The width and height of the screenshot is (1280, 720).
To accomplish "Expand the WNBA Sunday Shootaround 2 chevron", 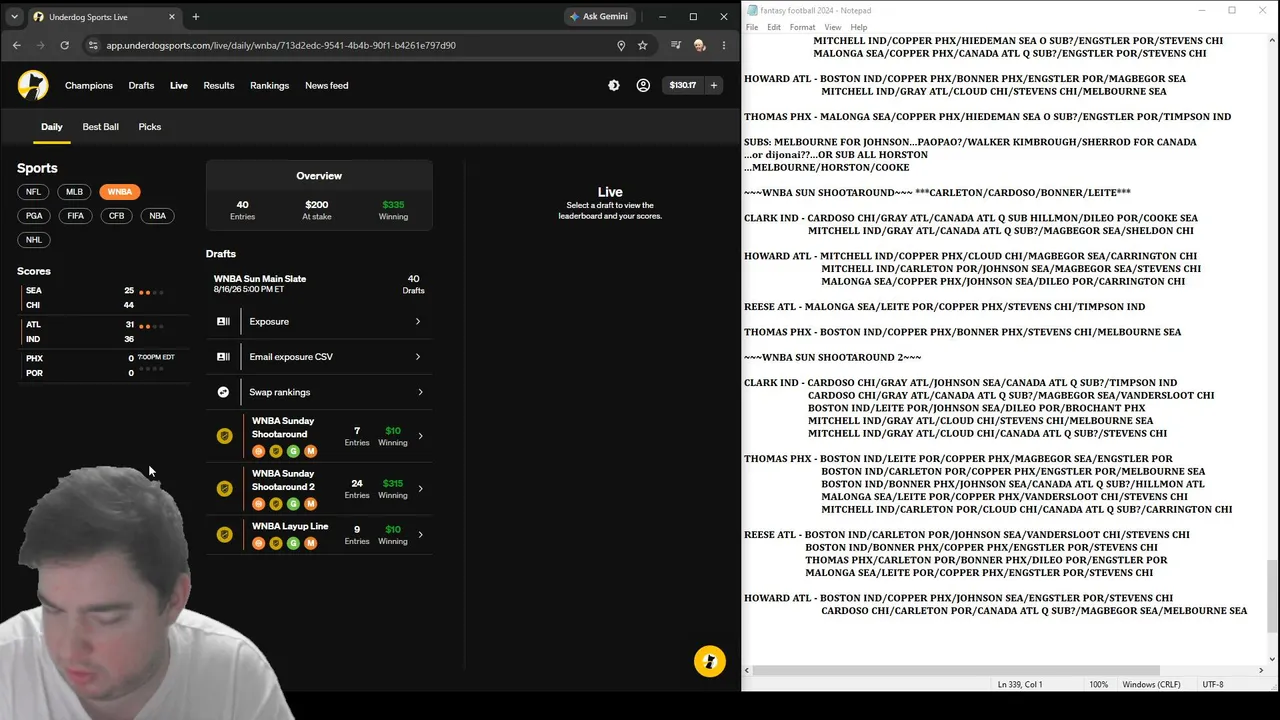I will pyautogui.click(x=420, y=489).
